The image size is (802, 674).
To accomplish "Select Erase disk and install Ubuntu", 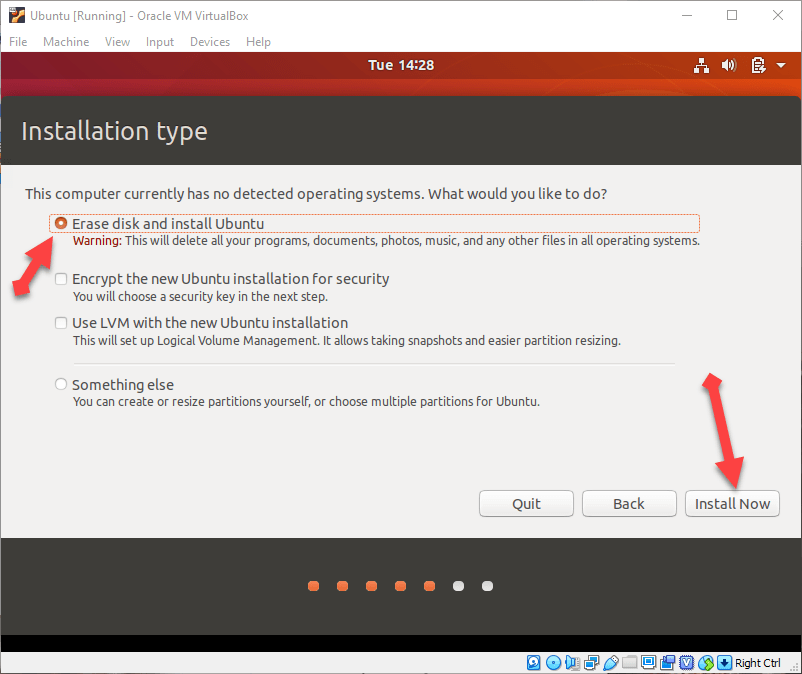I will [62, 224].
